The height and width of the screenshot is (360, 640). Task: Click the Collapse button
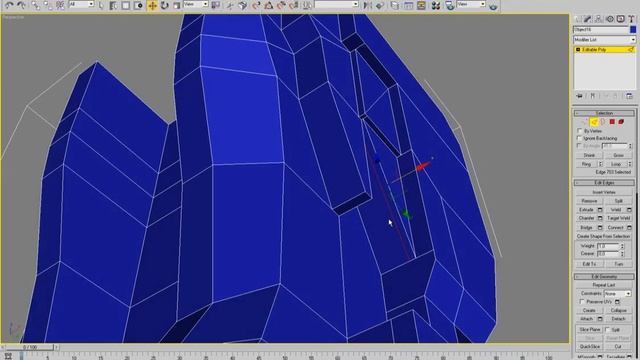(x=619, y=310)
